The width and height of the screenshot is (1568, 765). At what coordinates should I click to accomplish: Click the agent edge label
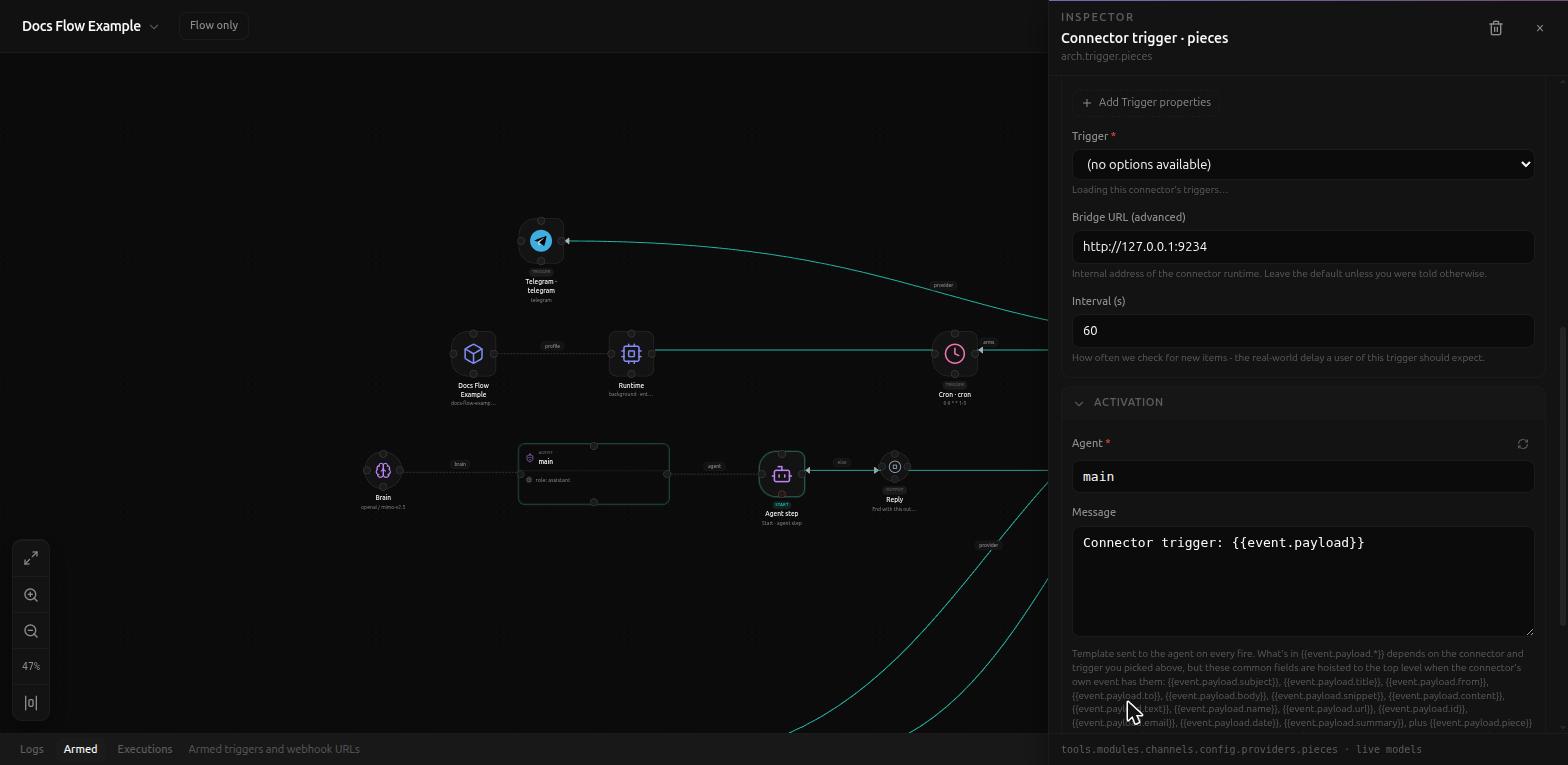[714, 466]
